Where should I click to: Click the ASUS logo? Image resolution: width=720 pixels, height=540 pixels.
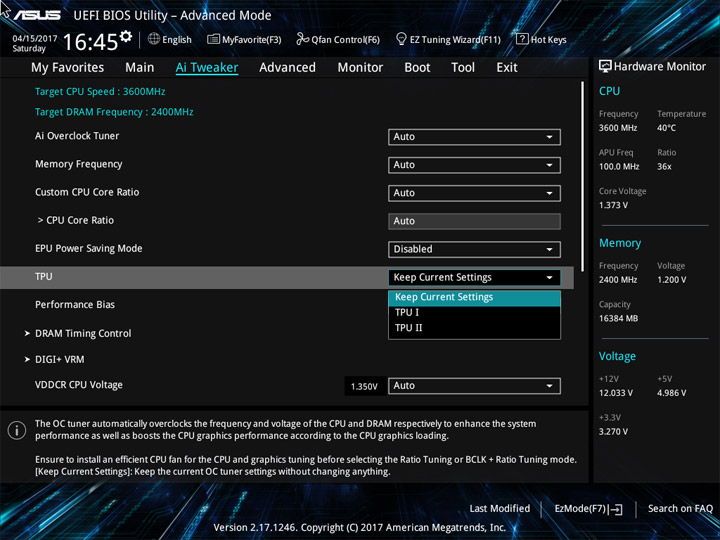click(x=37, y=15)
